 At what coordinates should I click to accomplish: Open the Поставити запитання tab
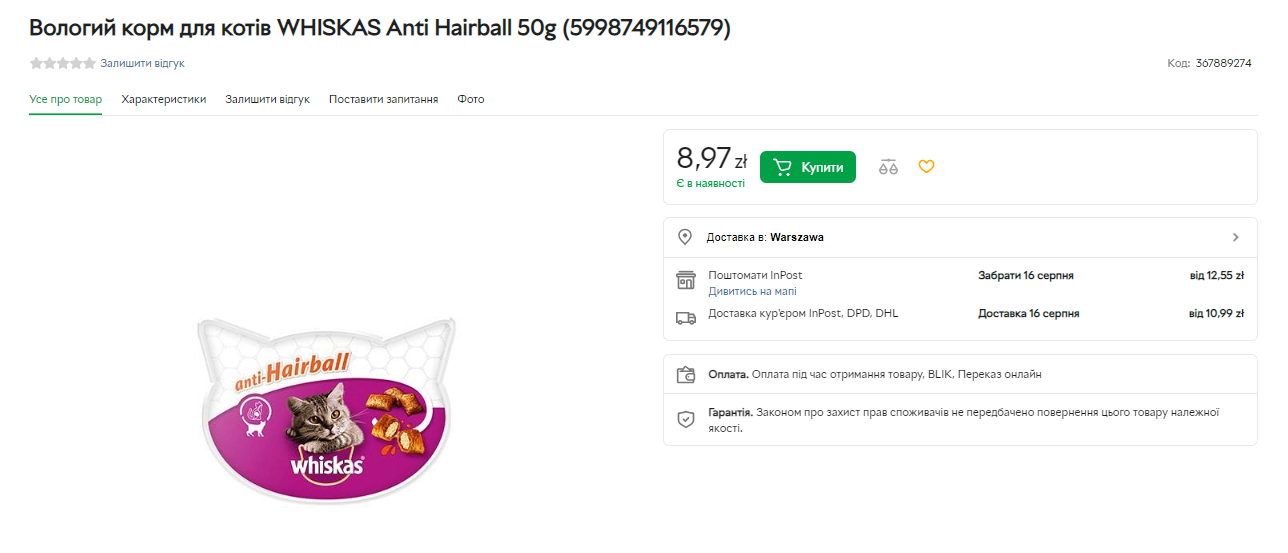tap(383, 99)
